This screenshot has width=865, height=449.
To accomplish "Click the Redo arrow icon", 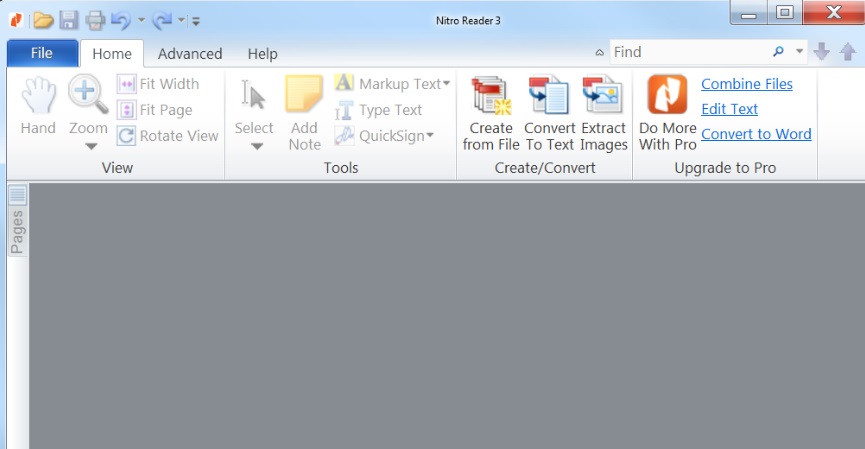I will point(162,20).
